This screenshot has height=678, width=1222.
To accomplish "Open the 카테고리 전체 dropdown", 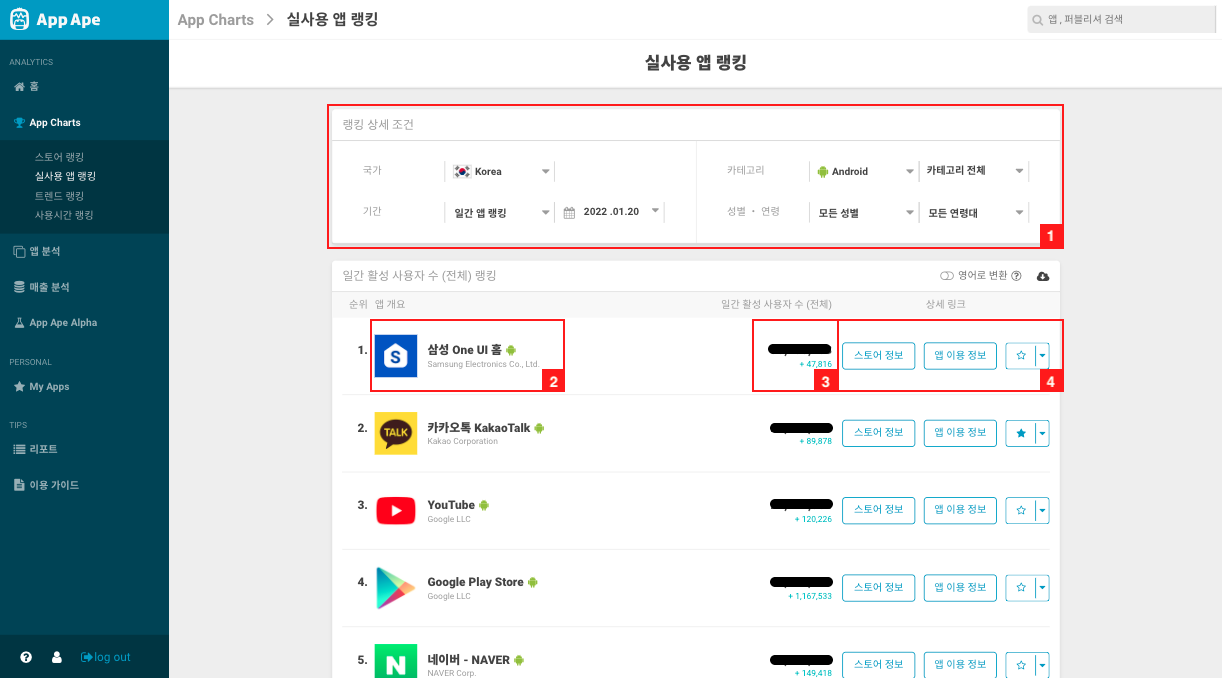I will click(974, 171).
